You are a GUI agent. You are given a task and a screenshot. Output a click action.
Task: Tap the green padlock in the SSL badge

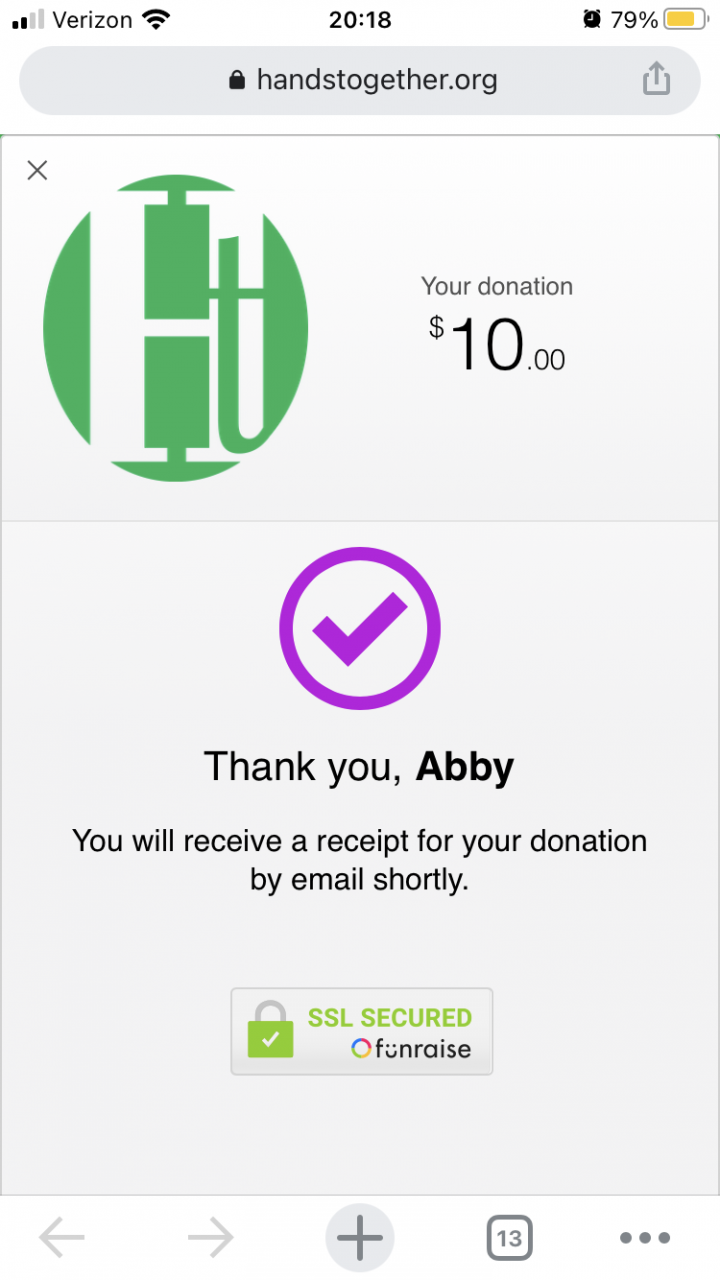click(270, 1031)
